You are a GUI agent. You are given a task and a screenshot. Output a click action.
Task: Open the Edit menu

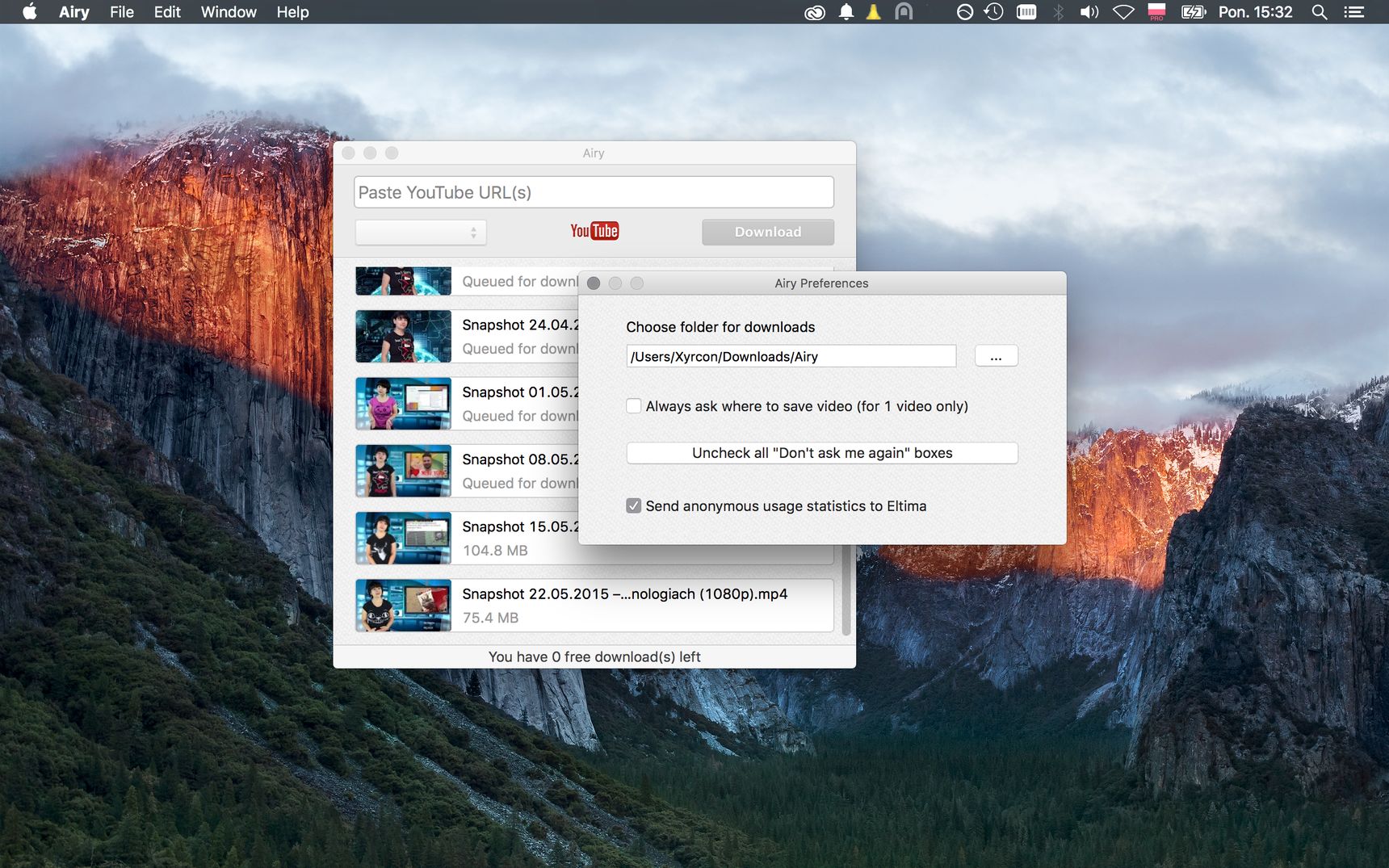coord(167,11)
